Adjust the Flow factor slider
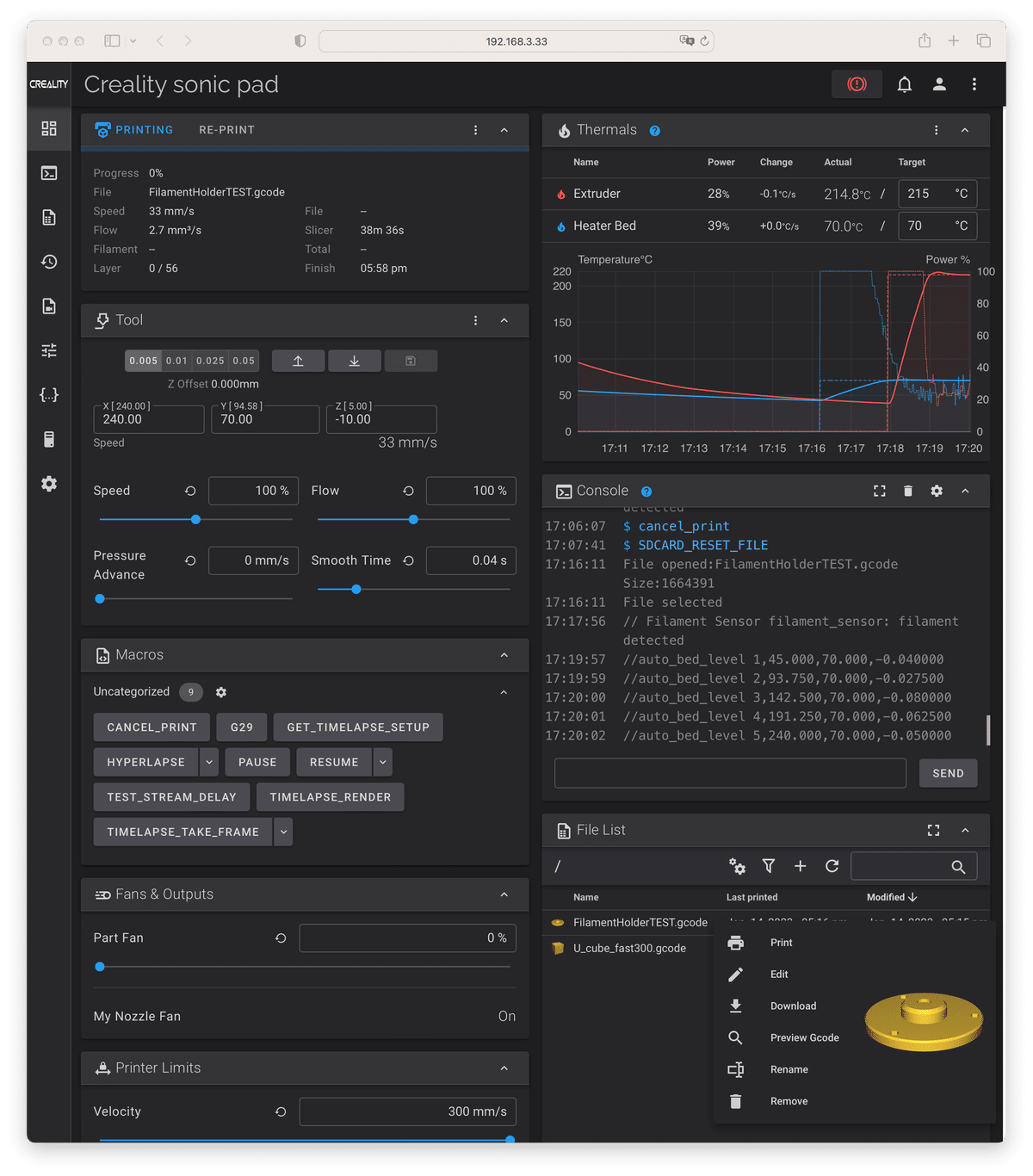 (413, 519)
